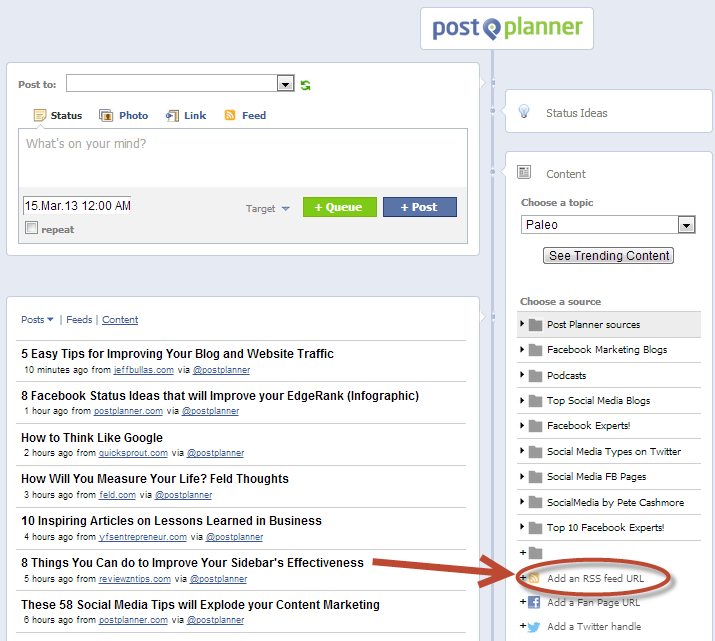This screenshot has width=715, height=641.
Task: Open the Target dropdown
Action: point(268,209)
